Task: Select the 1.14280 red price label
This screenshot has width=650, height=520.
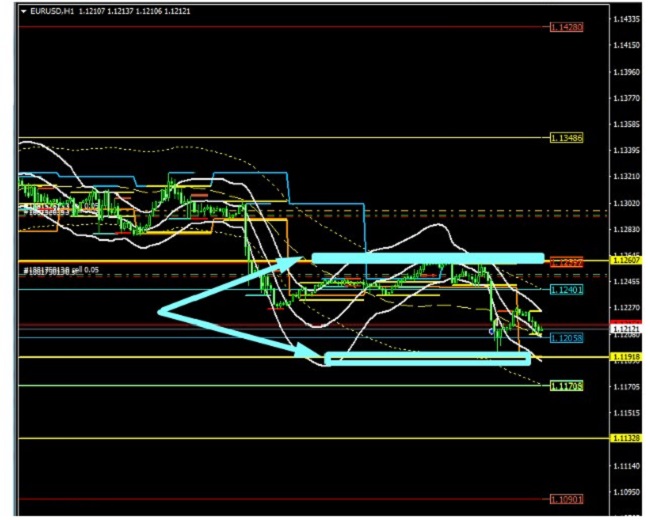Action: [x=565, y=27]
